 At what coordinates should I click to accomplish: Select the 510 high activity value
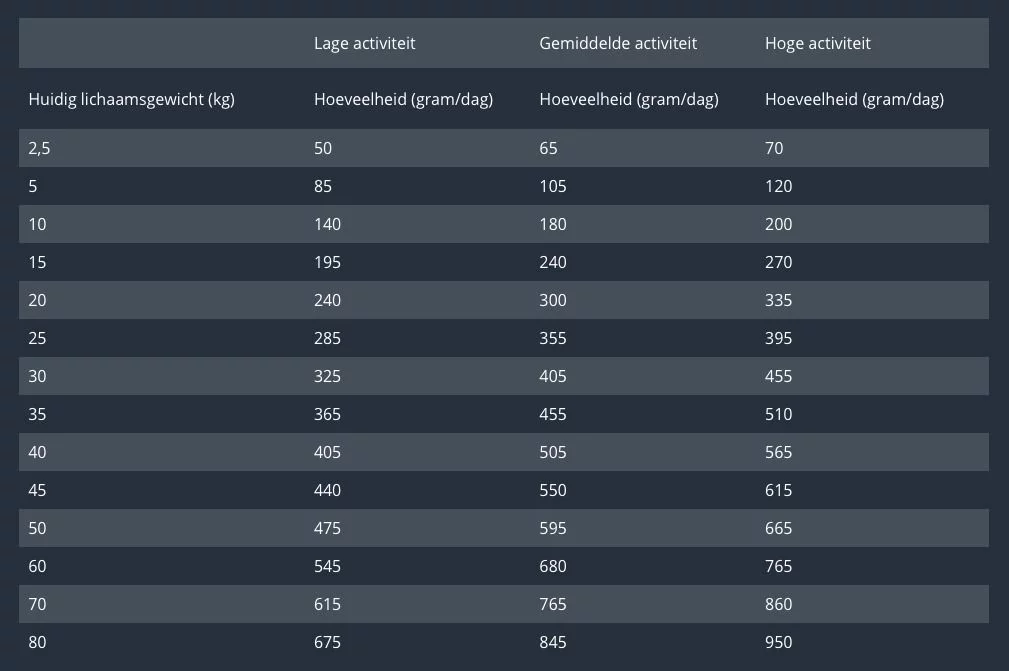click(778, 414)
